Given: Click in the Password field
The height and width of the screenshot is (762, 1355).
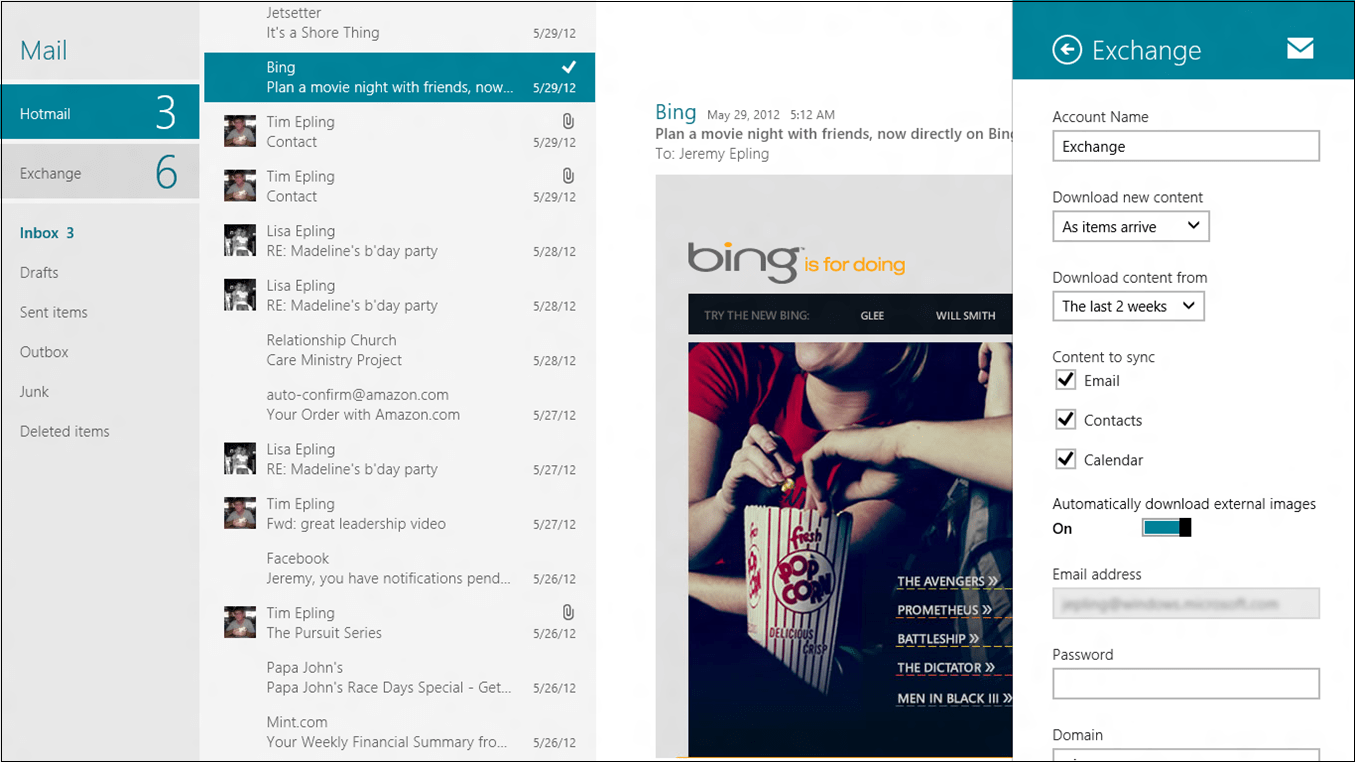Looking at the screenshot, I should 1186,684.
